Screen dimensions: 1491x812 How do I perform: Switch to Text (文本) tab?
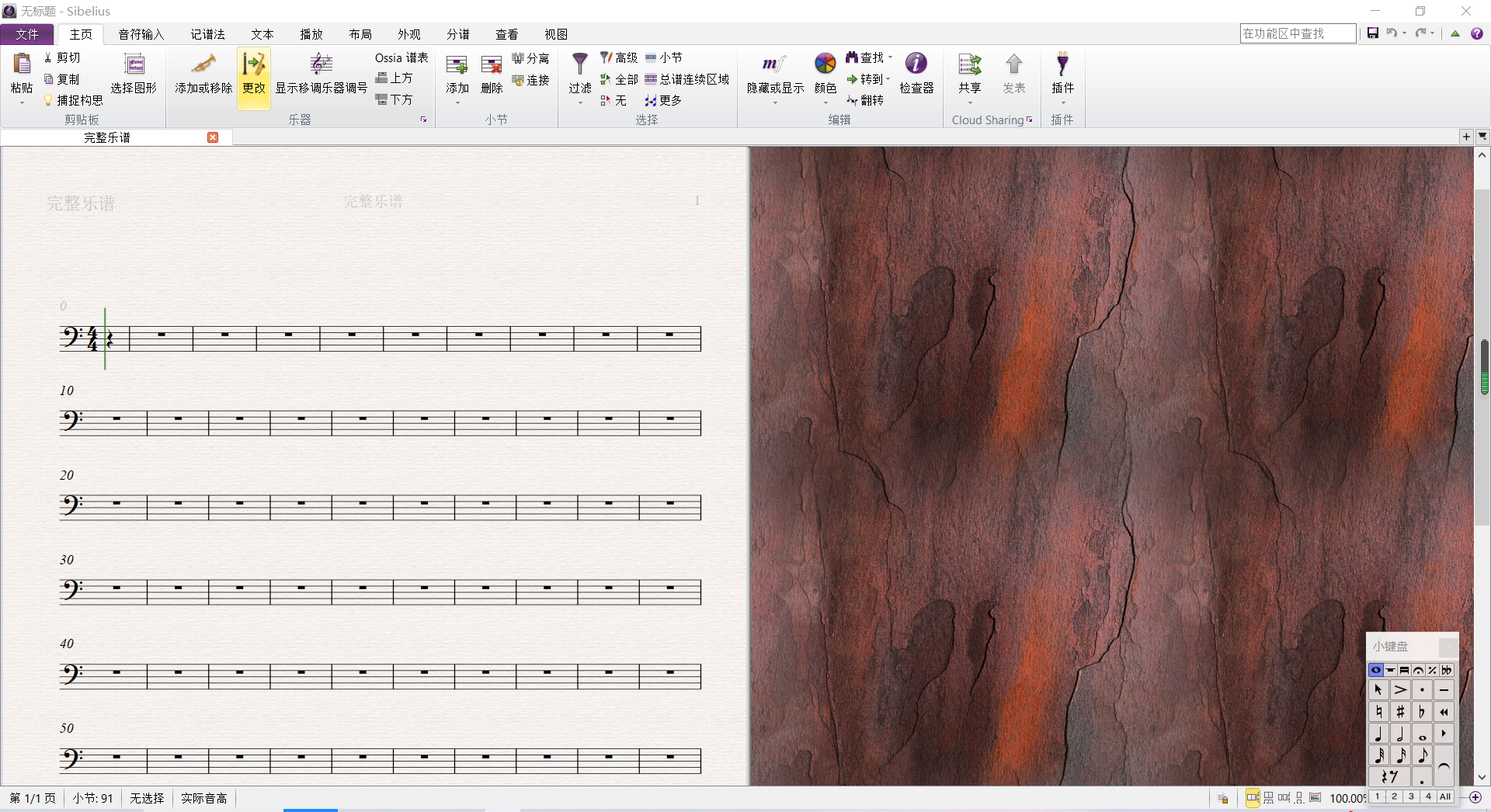pyautogui.click(x=262, y=34)
